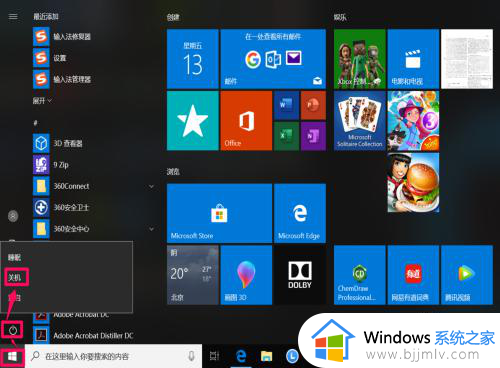This screenshot has width=500, height=368.
Task: Open the Mail (邮件) tile
Action: click(x=273, y=59)
